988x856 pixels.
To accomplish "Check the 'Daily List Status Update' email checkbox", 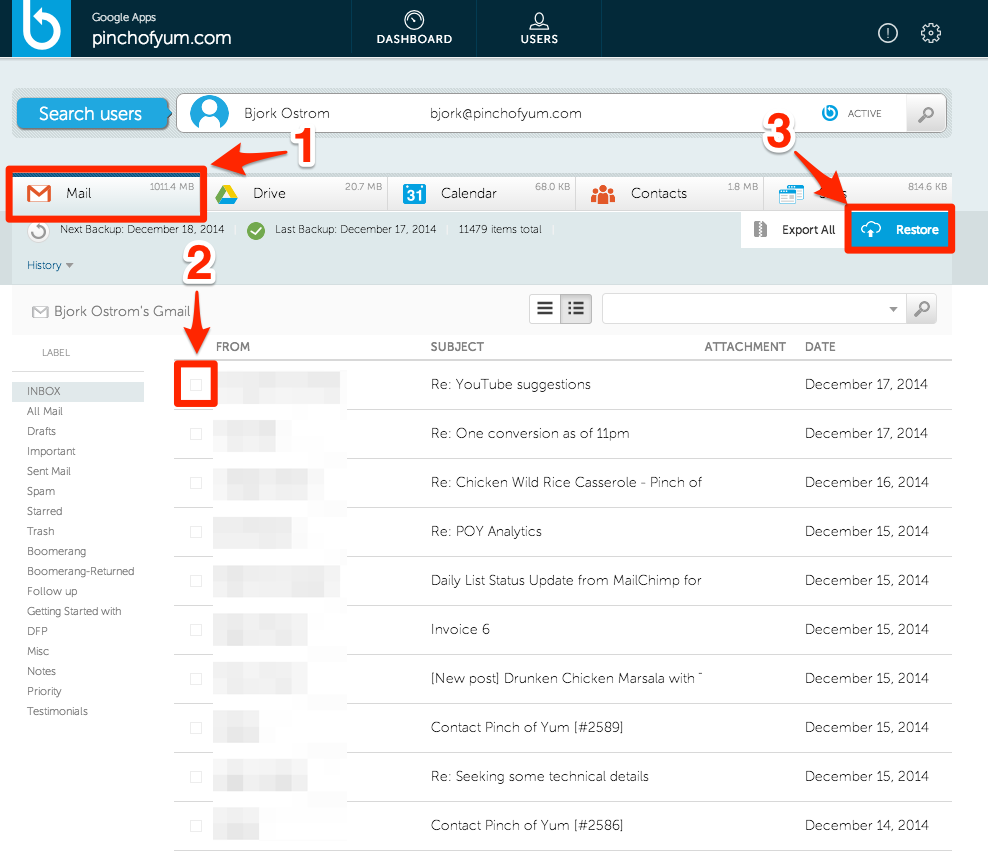I will pos(196,581).
